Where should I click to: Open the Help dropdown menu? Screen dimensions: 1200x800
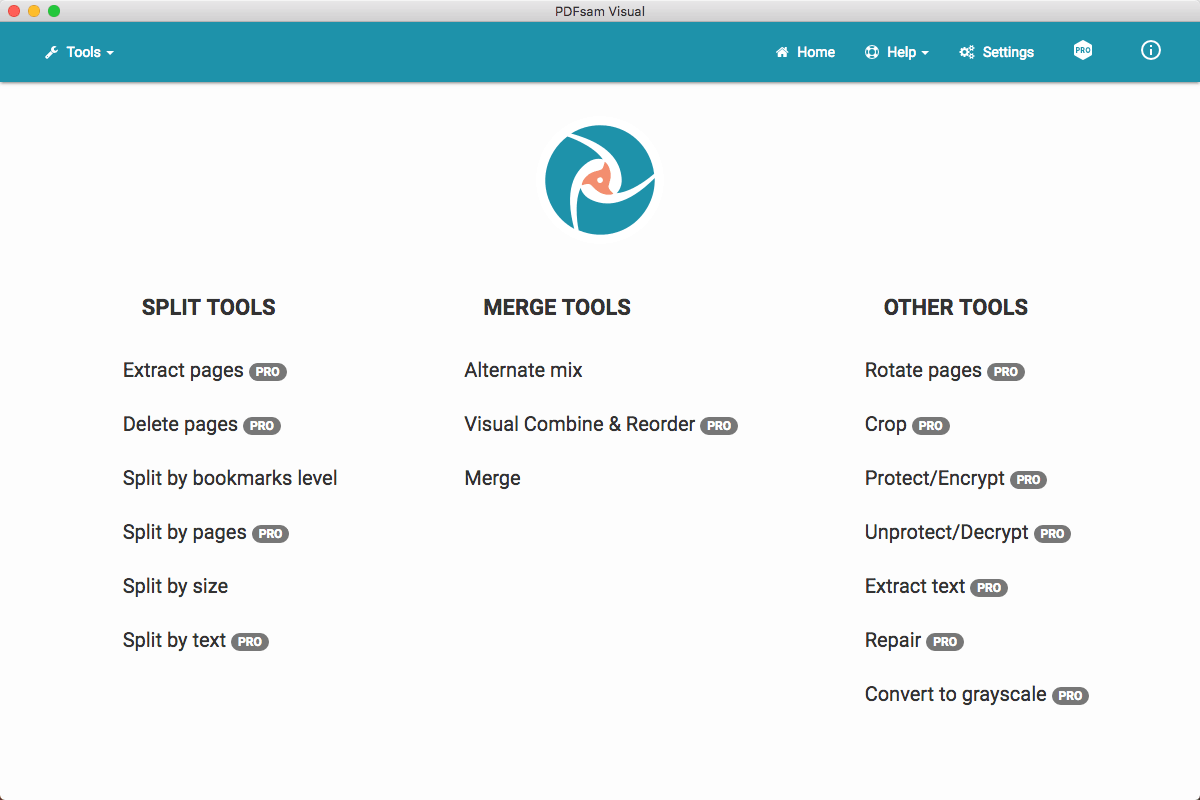897,52
